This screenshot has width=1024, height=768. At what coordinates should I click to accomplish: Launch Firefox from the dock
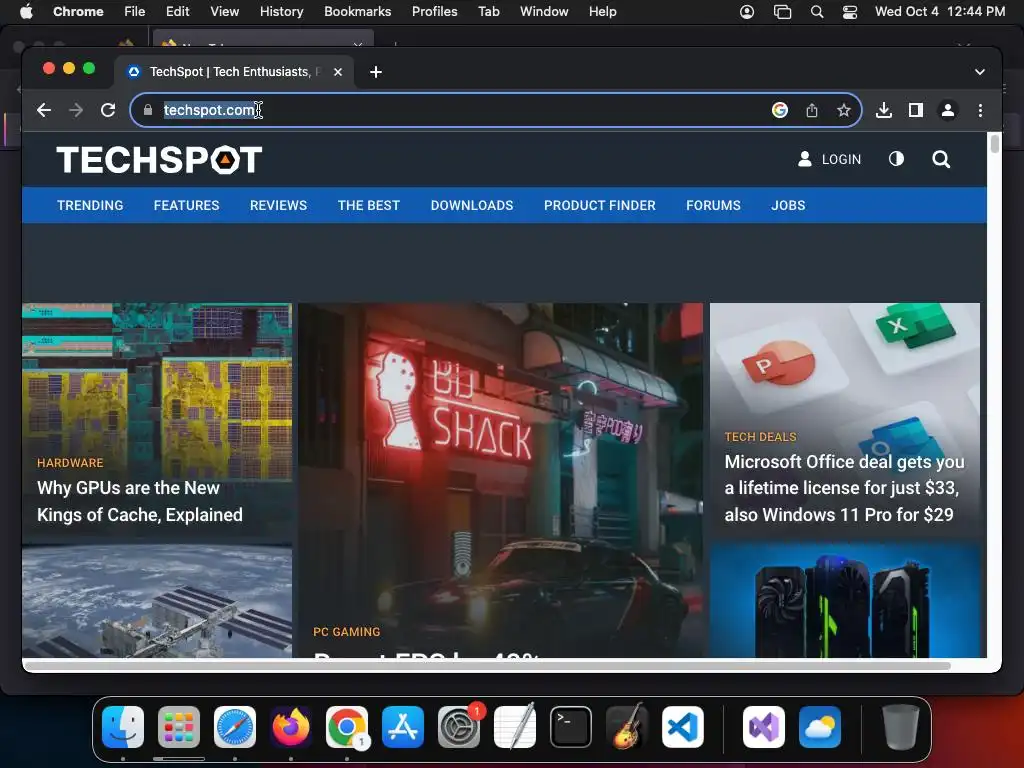(291, 727)
